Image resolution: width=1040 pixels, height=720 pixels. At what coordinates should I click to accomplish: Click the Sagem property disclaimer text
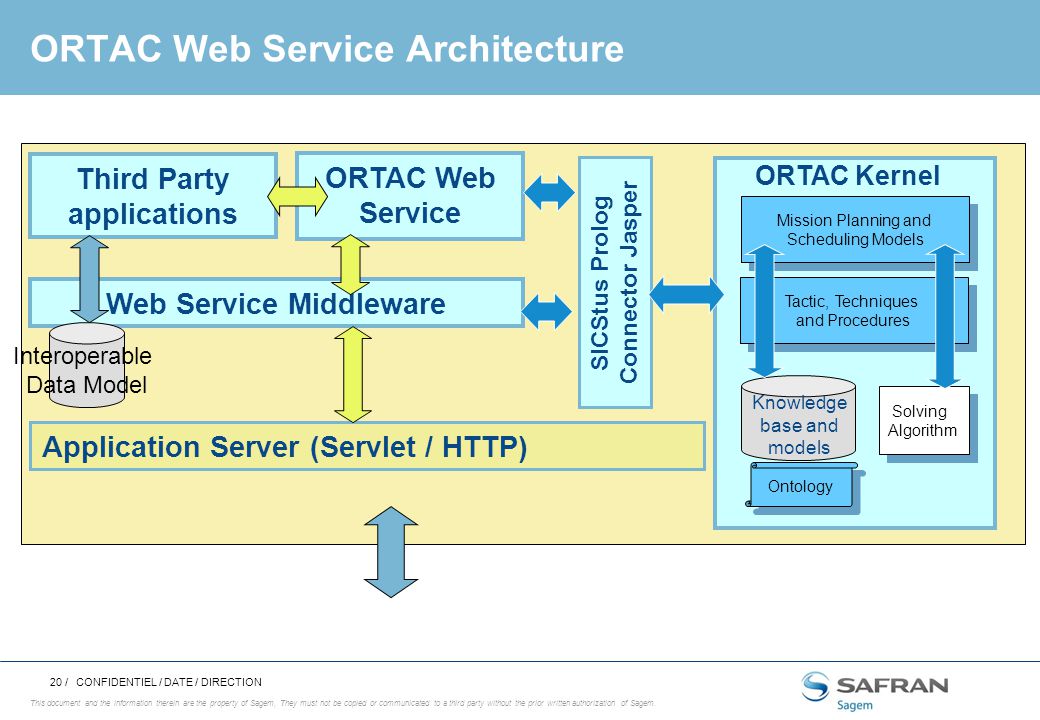[x=342, y=703]
